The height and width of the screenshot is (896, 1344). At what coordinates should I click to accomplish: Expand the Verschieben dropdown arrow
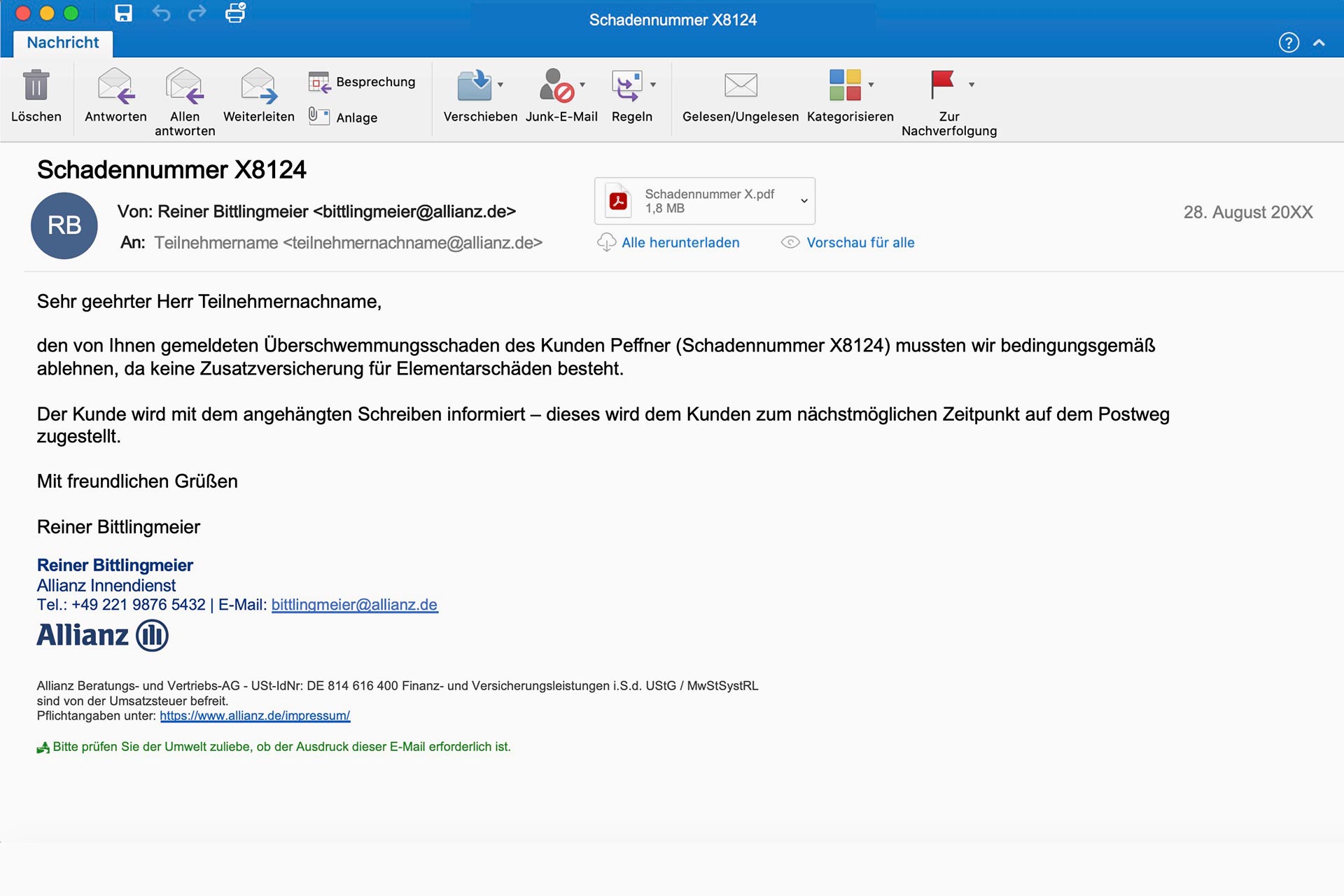click(500, 85)
